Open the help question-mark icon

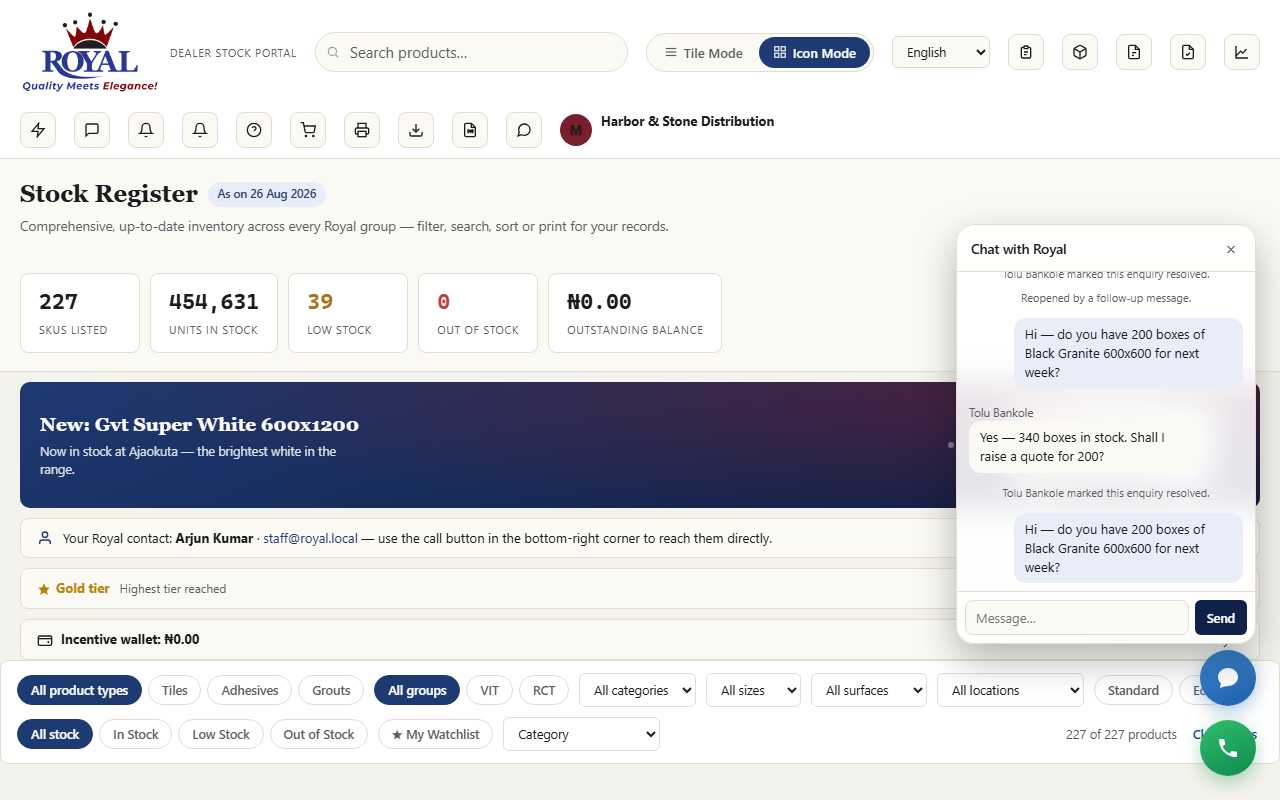254,130
